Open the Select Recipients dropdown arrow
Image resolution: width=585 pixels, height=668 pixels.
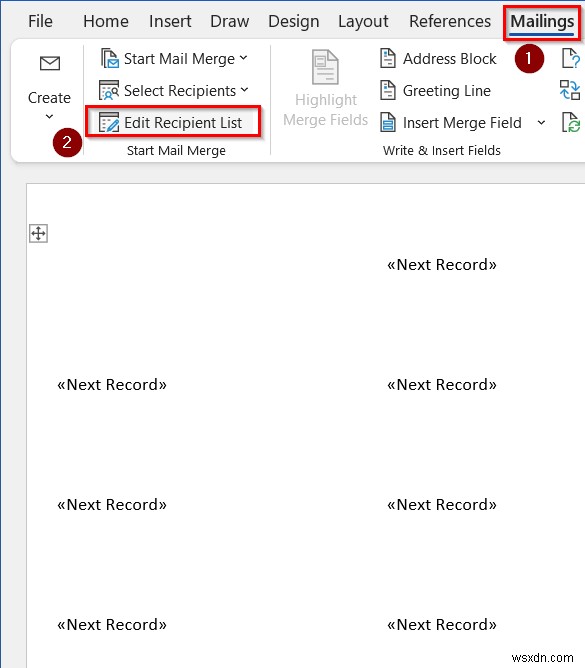coord(244,89)
